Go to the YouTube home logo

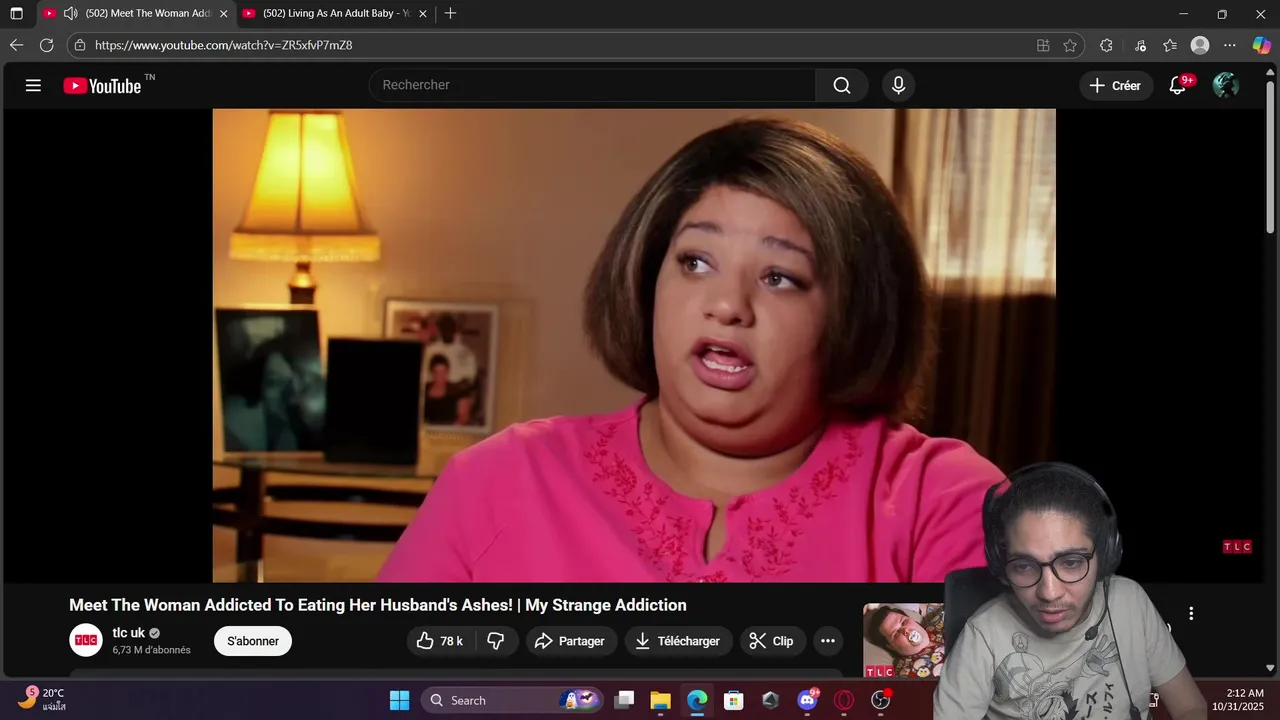point(103,86)
